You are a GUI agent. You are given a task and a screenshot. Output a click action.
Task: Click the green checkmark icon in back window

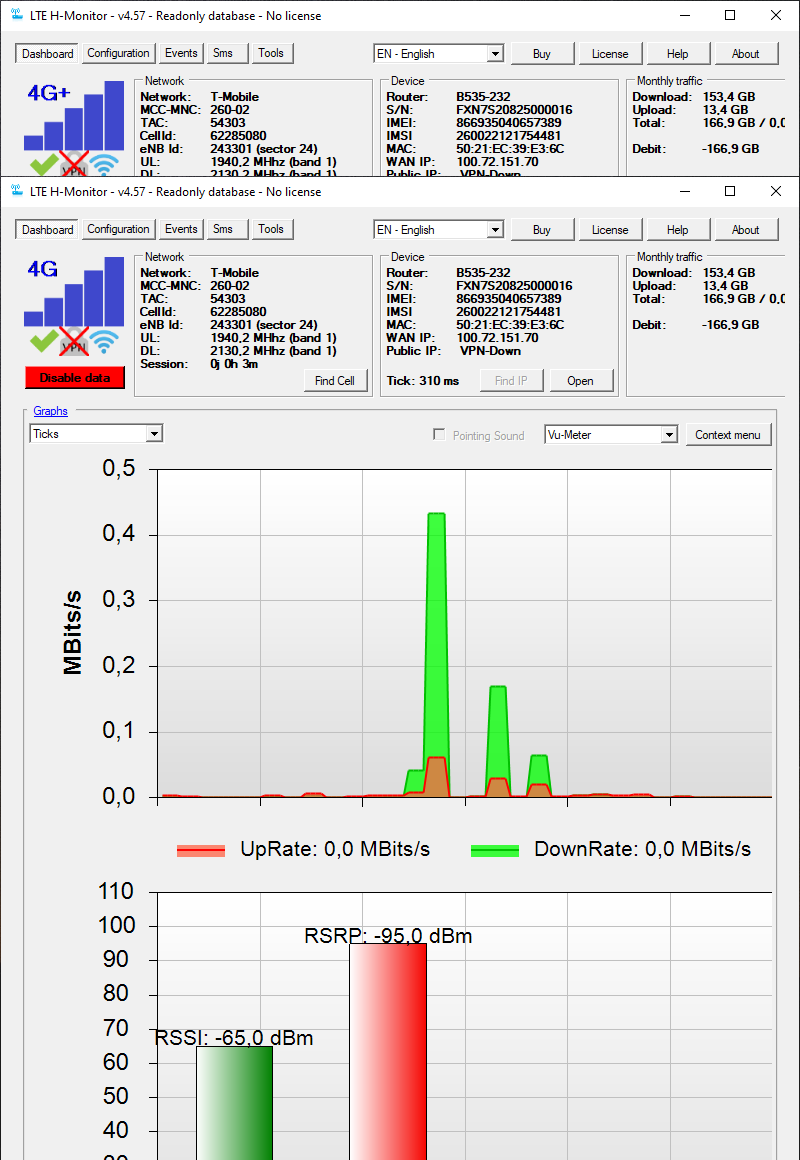coord(44,164)
